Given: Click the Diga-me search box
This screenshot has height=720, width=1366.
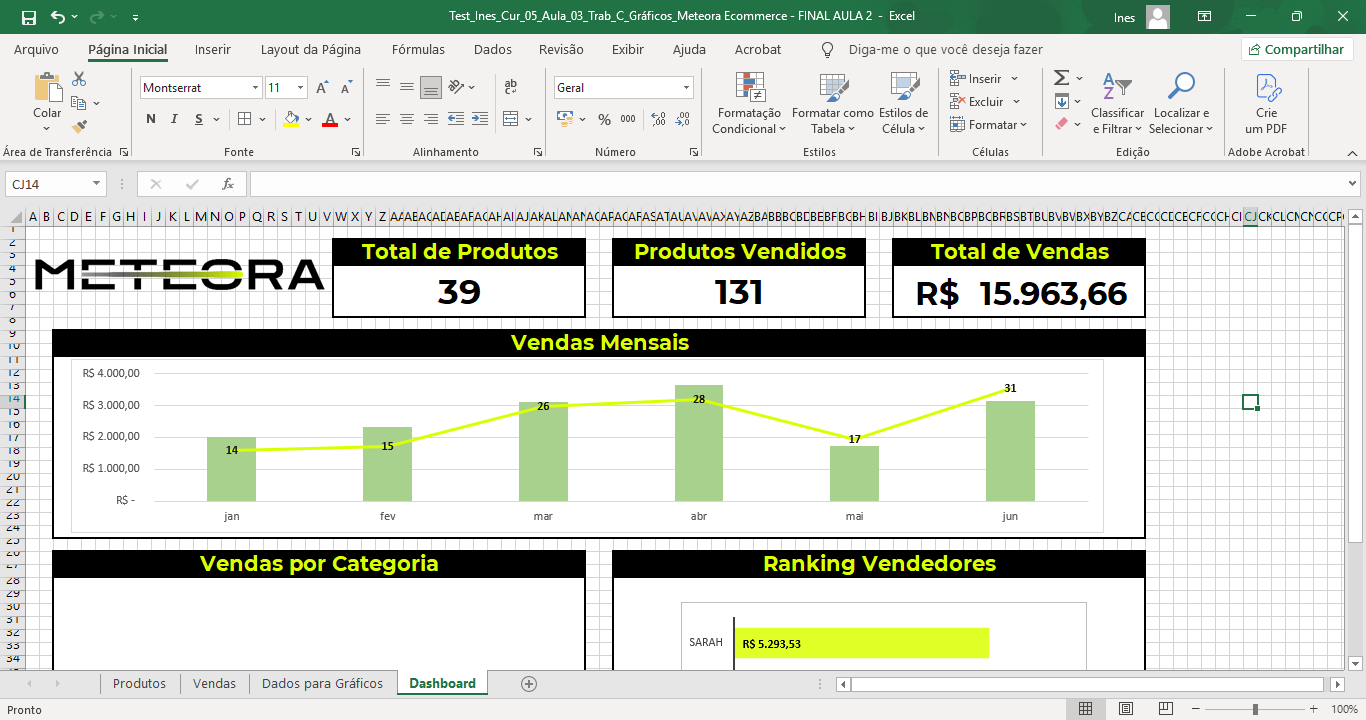Looking at the screenshot, I should [x=945, y=49].
